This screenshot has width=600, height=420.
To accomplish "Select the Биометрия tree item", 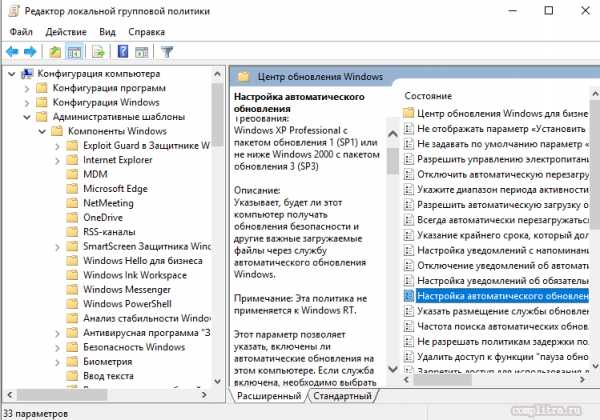I will 108,361.
